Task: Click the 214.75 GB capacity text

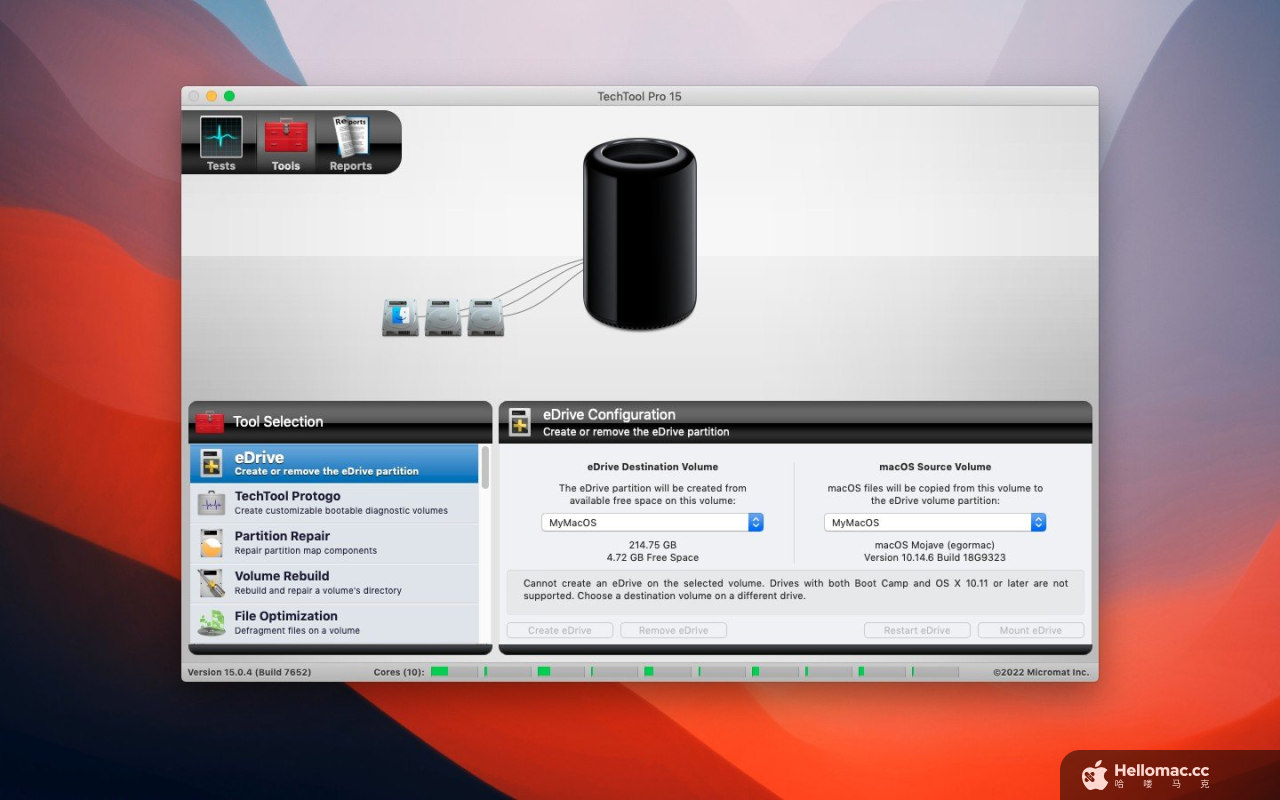Action: pos(652,545)
